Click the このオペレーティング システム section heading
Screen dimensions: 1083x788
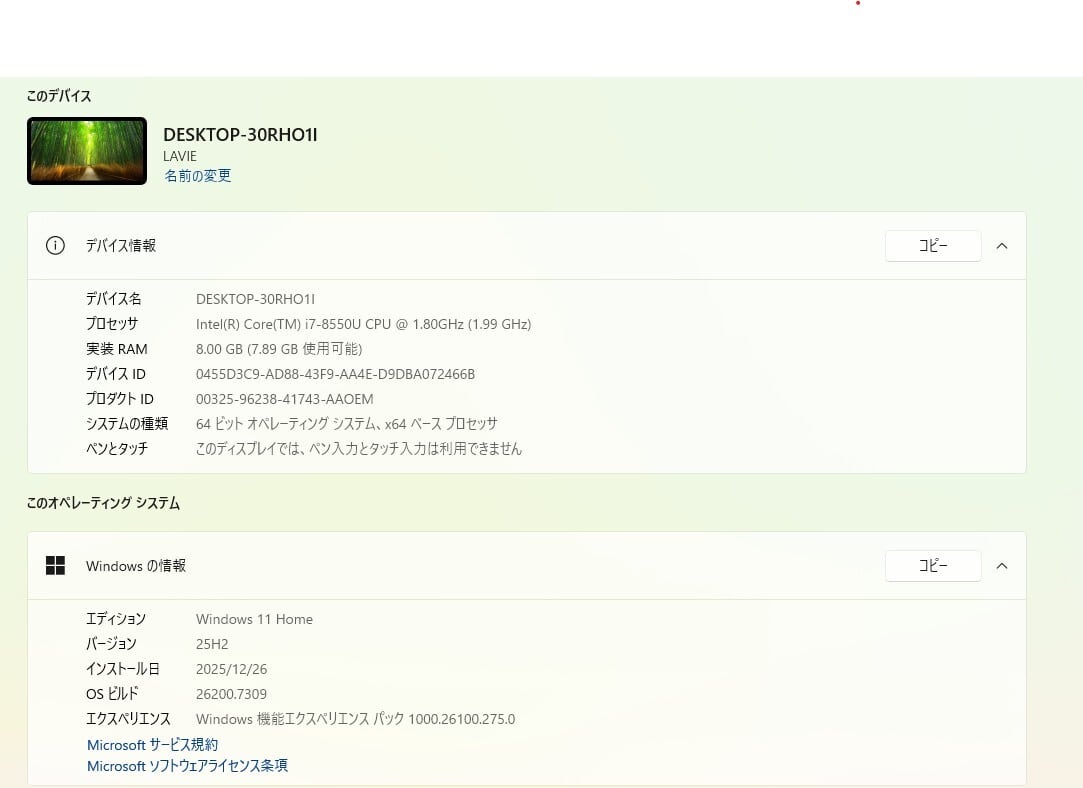[x=103, y=503]
